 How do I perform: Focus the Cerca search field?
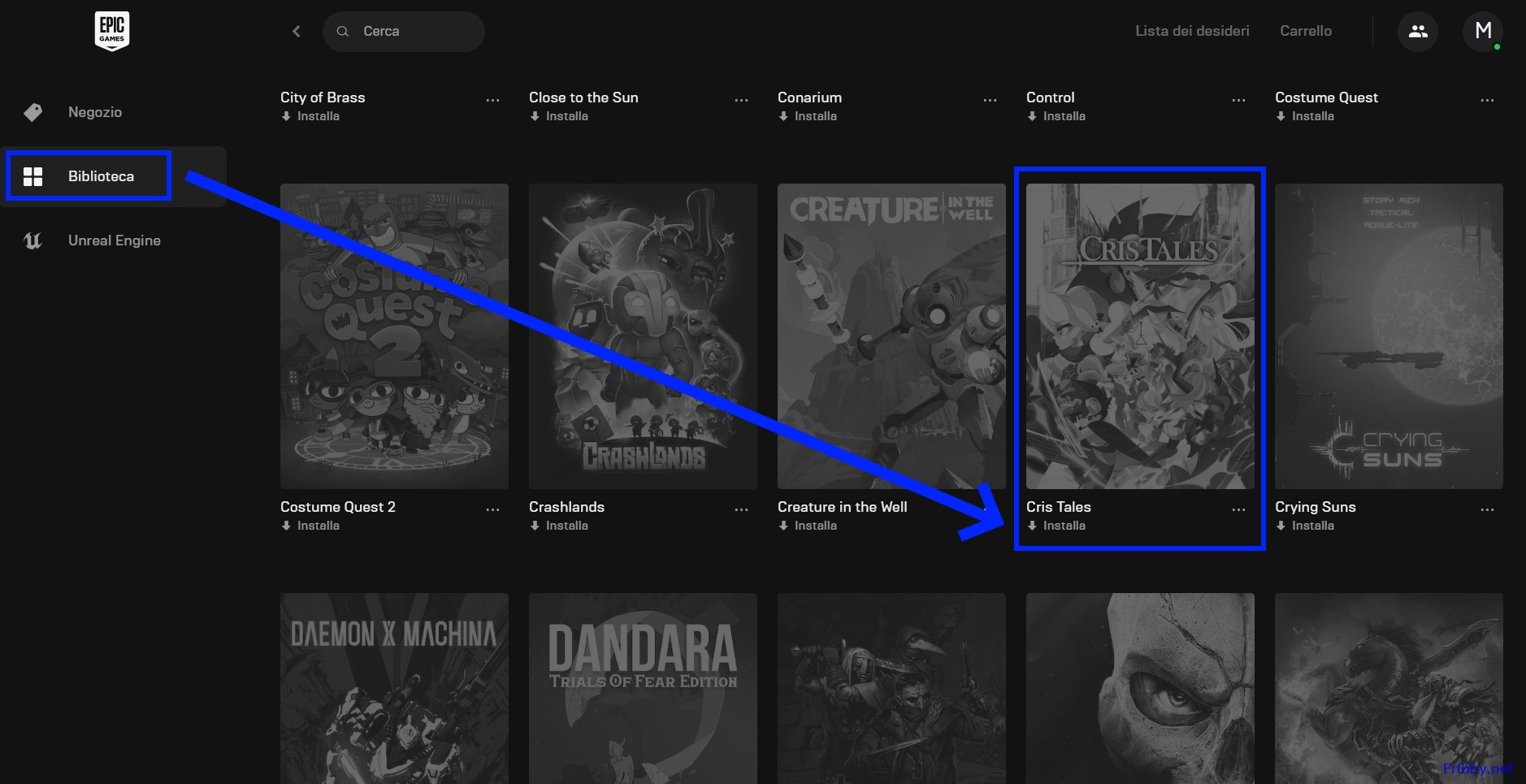click(x=404, y=31)
